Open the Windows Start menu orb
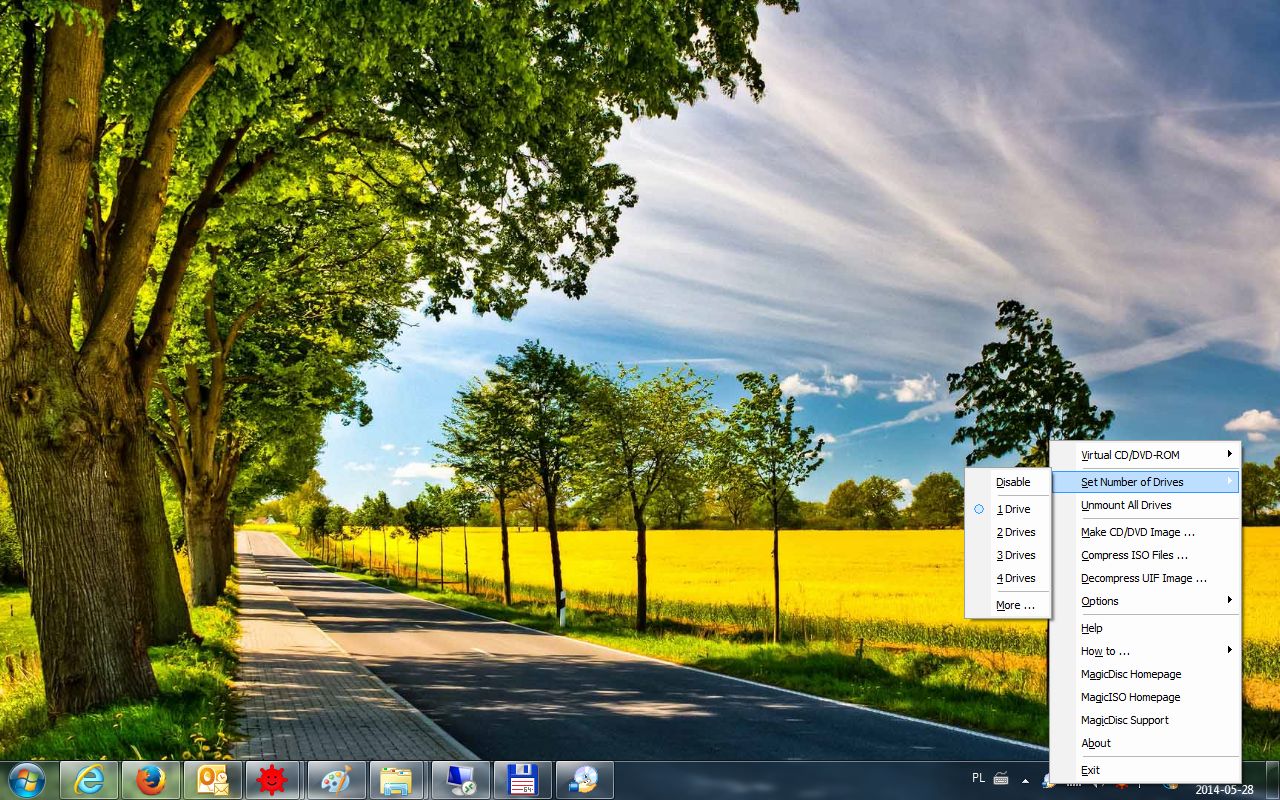This screenshot has height=800, width=1280. tap(27, 780)
